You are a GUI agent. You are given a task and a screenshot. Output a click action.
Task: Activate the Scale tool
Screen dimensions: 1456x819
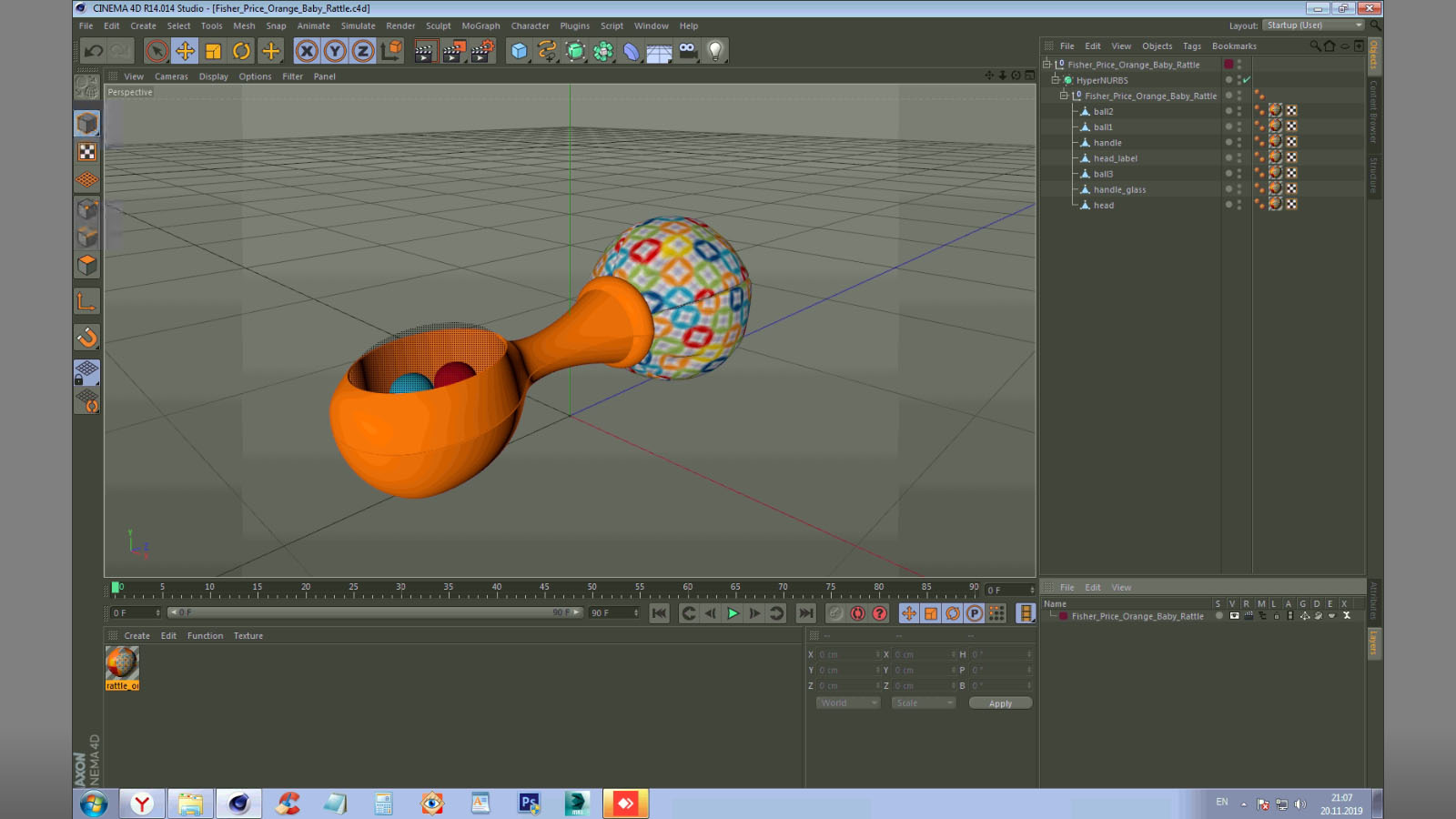[x=213, y=51]
